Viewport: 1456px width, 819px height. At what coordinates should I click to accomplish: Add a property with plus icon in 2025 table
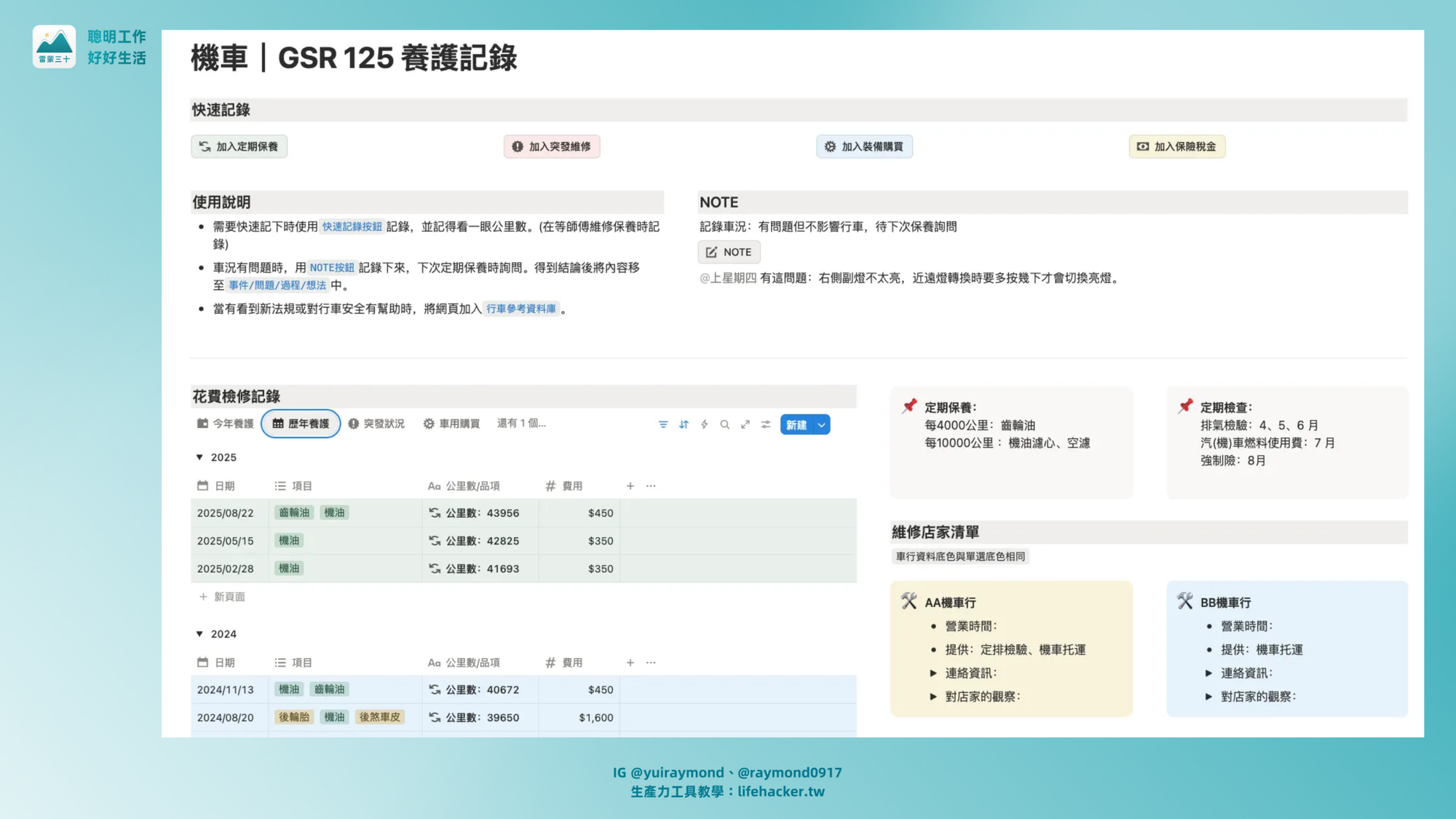630,486
